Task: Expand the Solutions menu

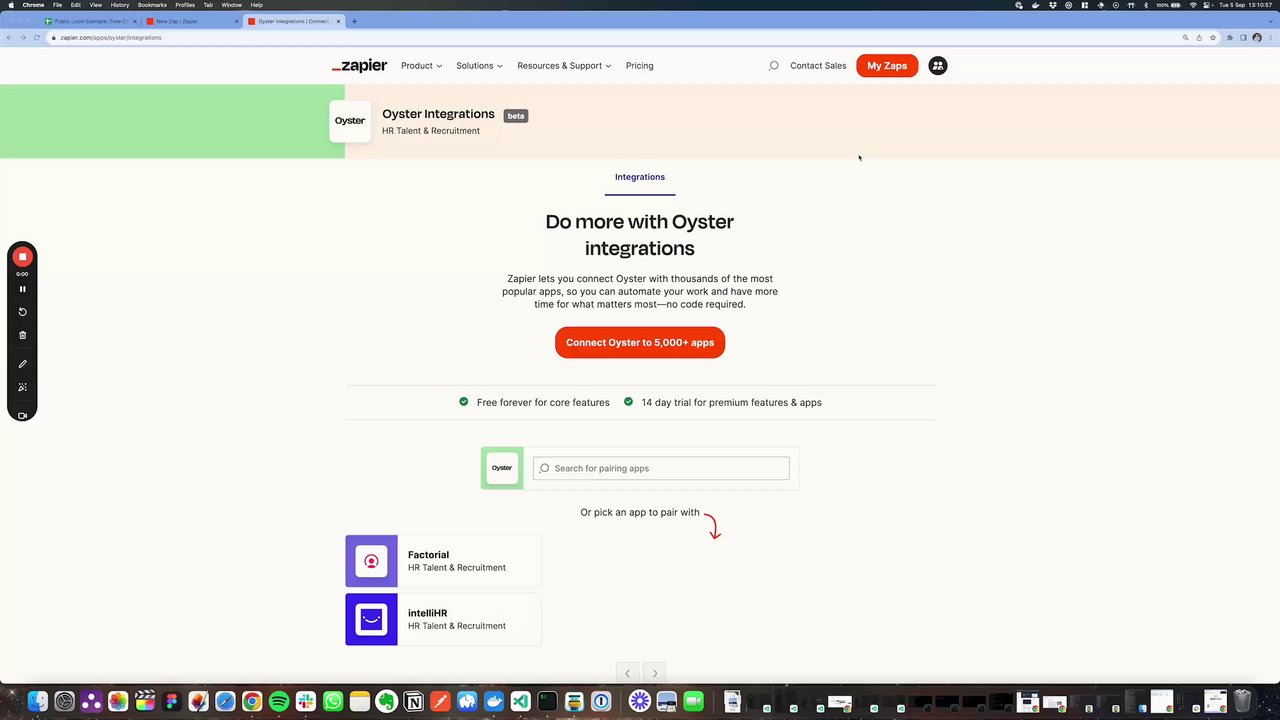Action: tap(479, 66)
